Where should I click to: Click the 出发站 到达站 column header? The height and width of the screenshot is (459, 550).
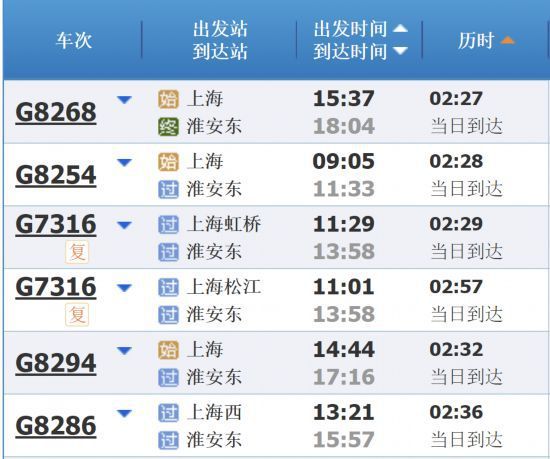pos(220,40)
